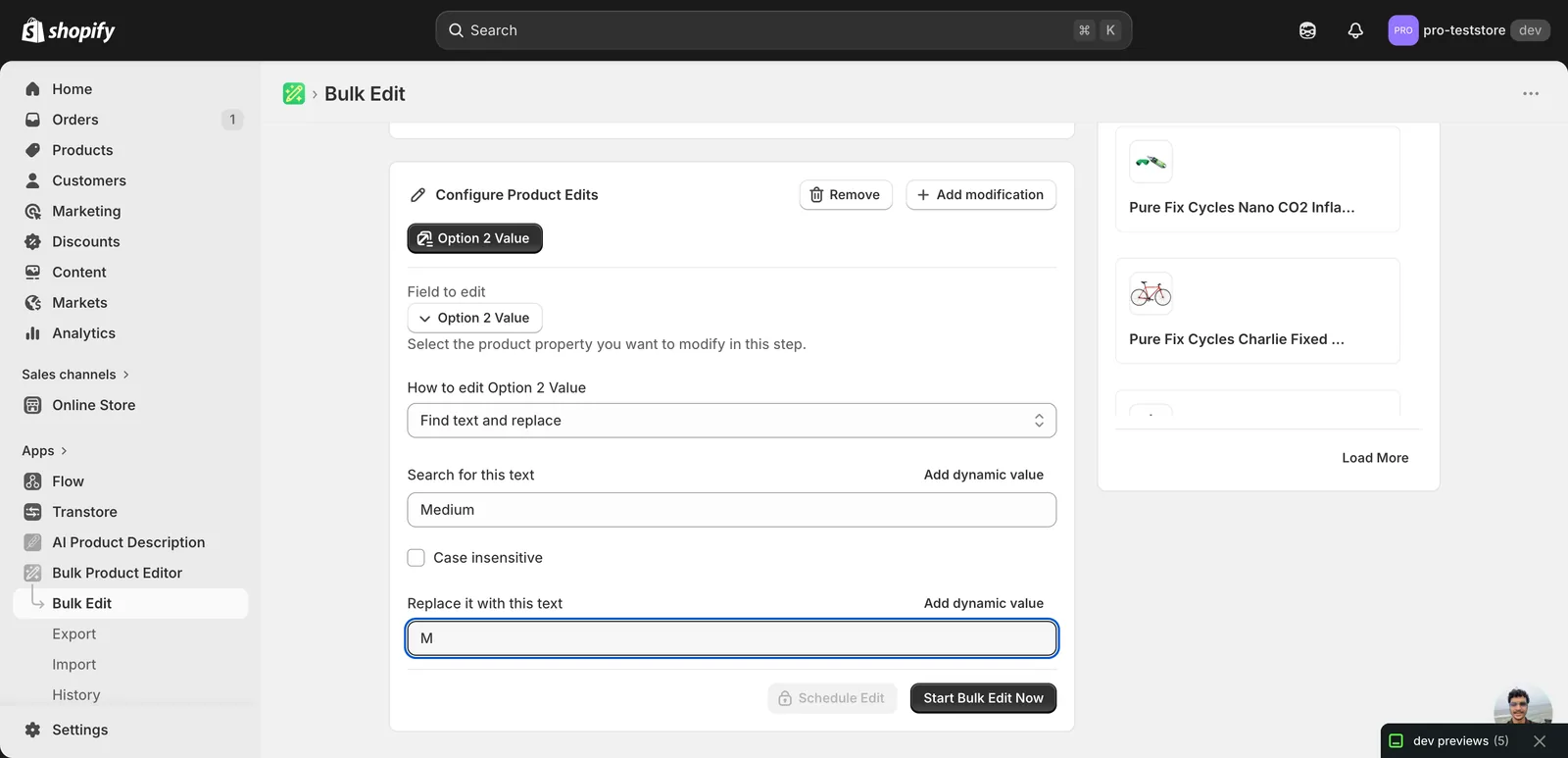Click Add dynamic value for replace text
Screen dimensions: 1568x758
(983, 603)
